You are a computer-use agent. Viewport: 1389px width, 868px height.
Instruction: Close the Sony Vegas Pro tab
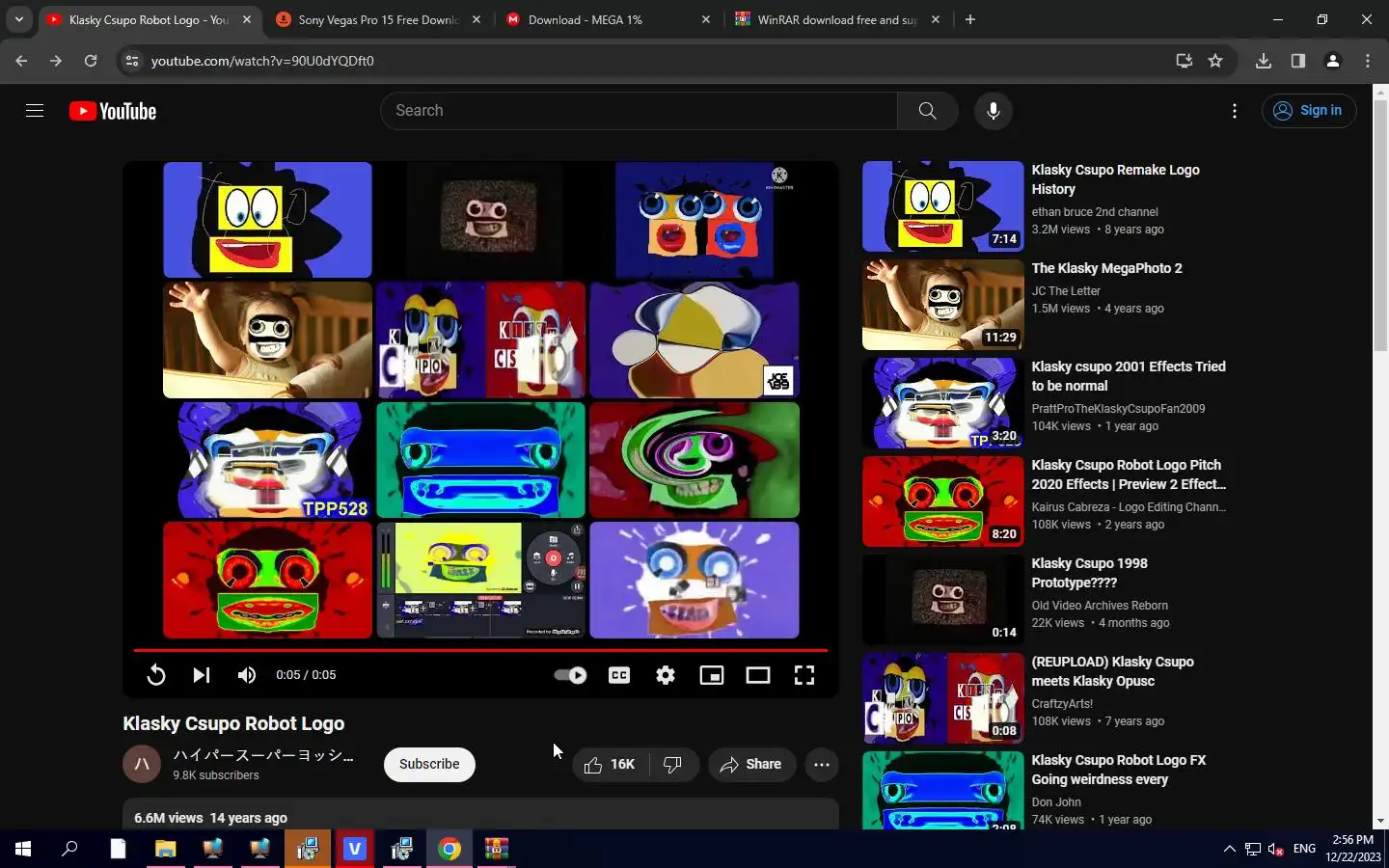pyautogui.click(x=477, y=19)
